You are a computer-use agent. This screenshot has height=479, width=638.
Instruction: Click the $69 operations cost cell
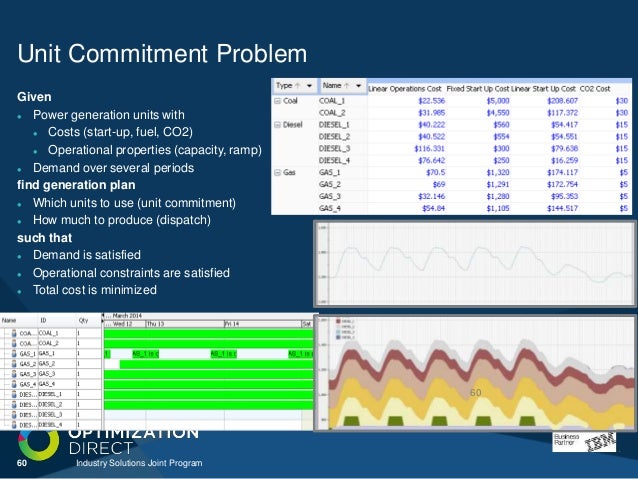439,184
